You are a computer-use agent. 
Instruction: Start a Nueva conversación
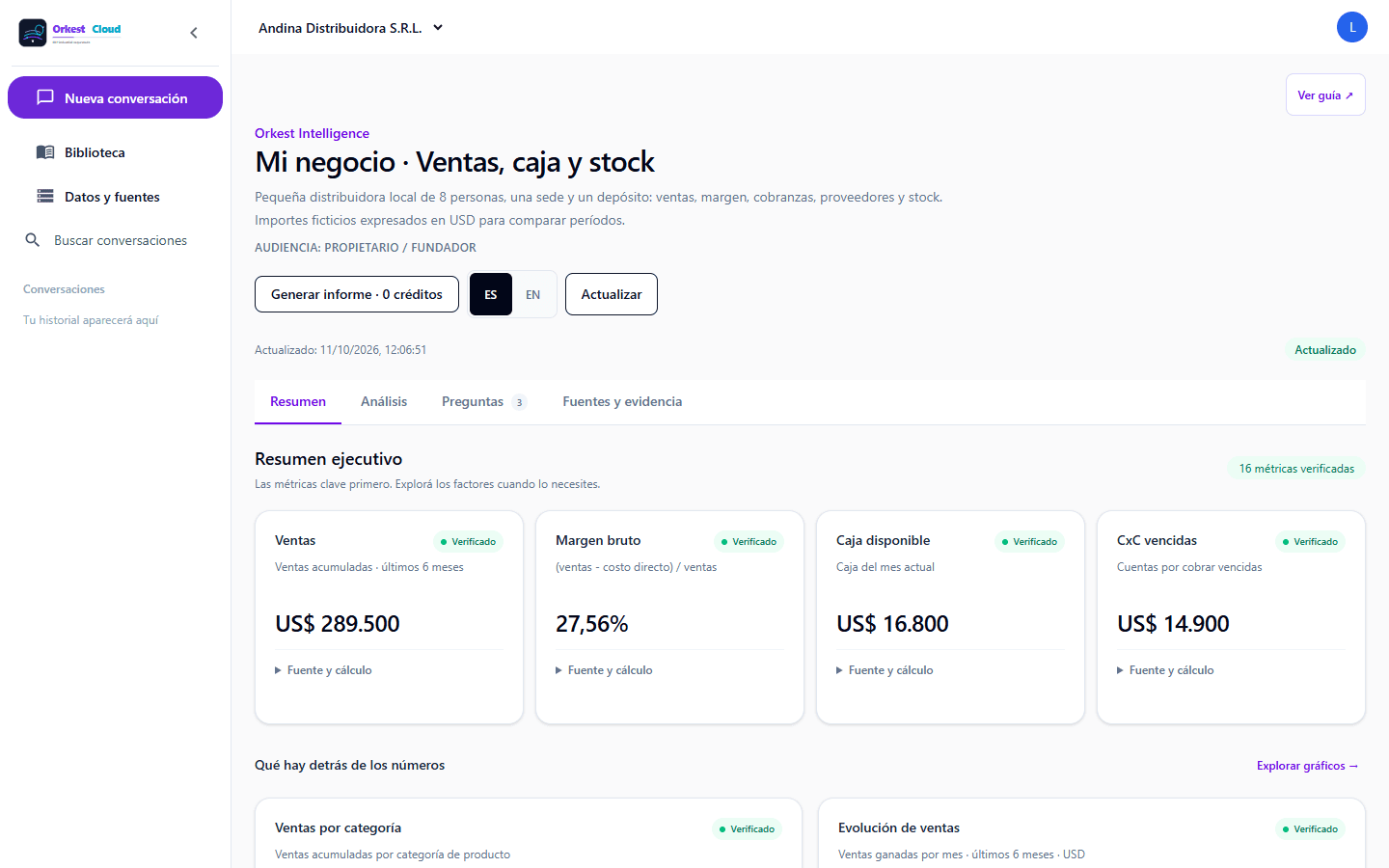coord(115,97)
